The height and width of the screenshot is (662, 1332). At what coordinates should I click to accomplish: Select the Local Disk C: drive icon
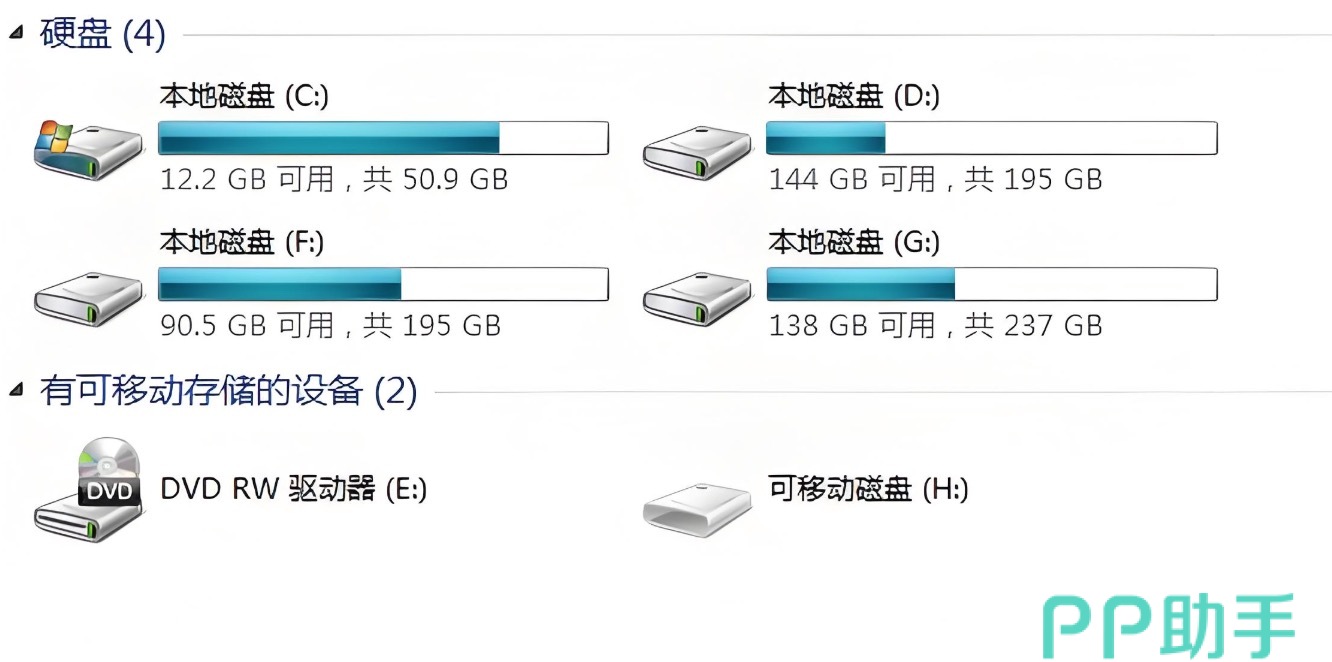(x=88, y=150)
